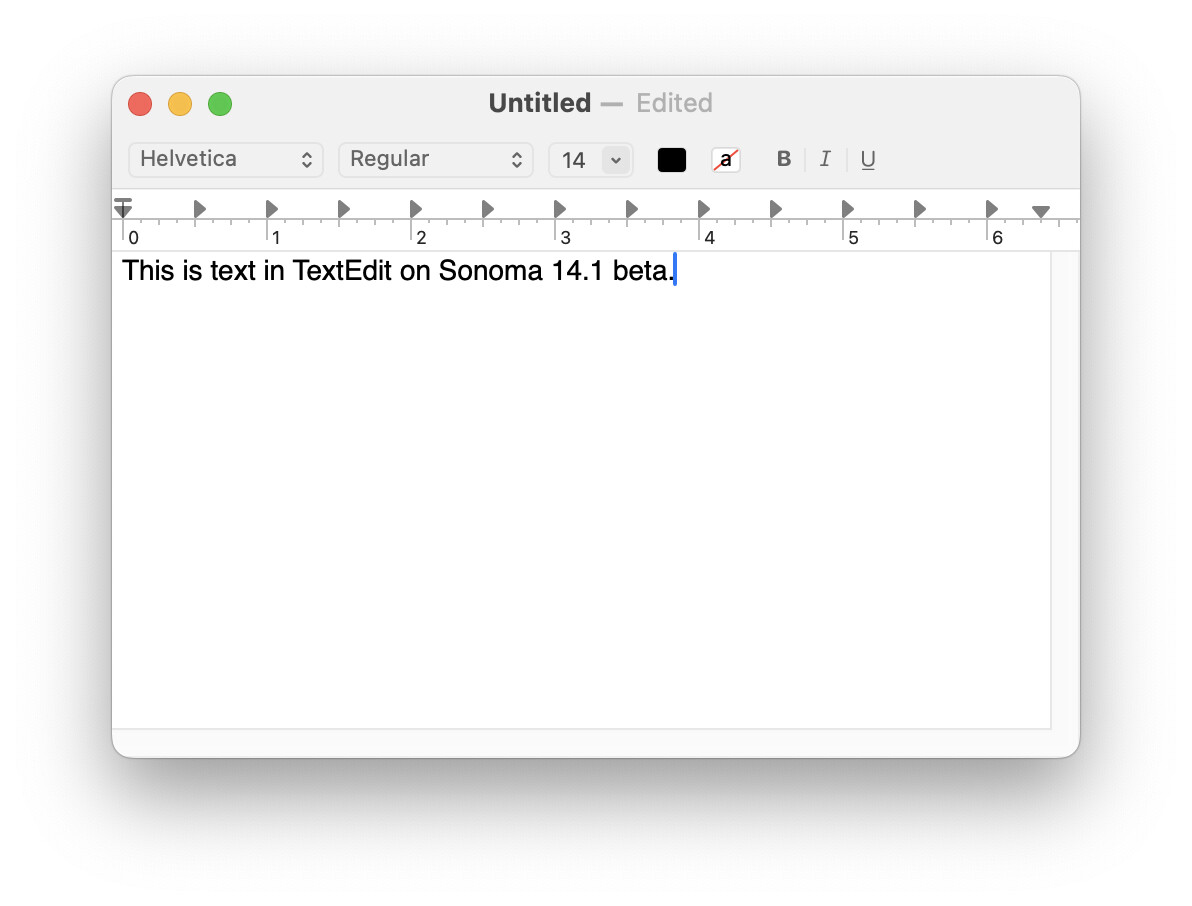Toggle underline formatting
Screen dimensions: 1192x906
click(867, 160)
